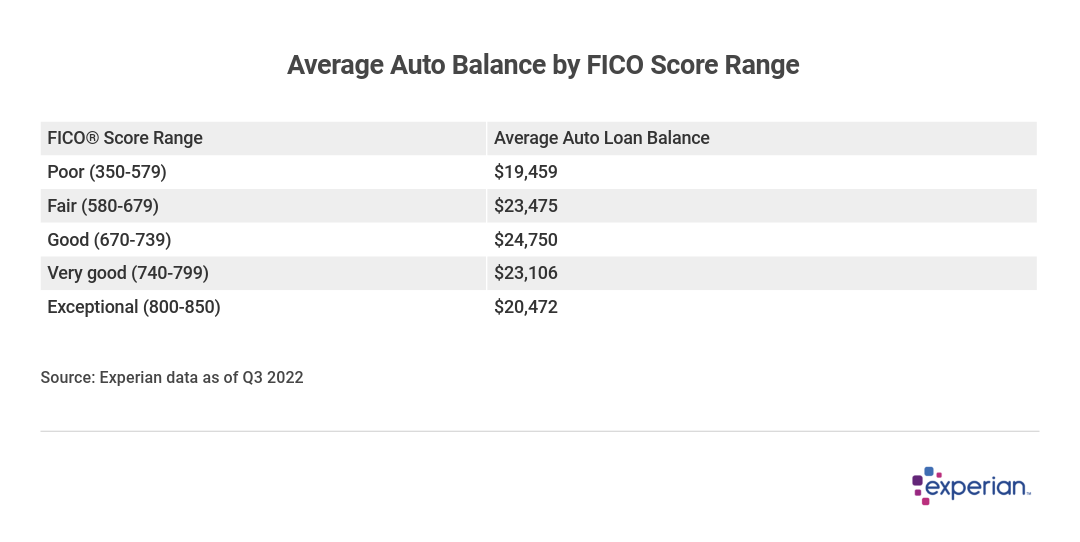Click the $19,459 balance value
Image resolution: width=1080 pixels, height=542 pixels.
coord(526,172)
